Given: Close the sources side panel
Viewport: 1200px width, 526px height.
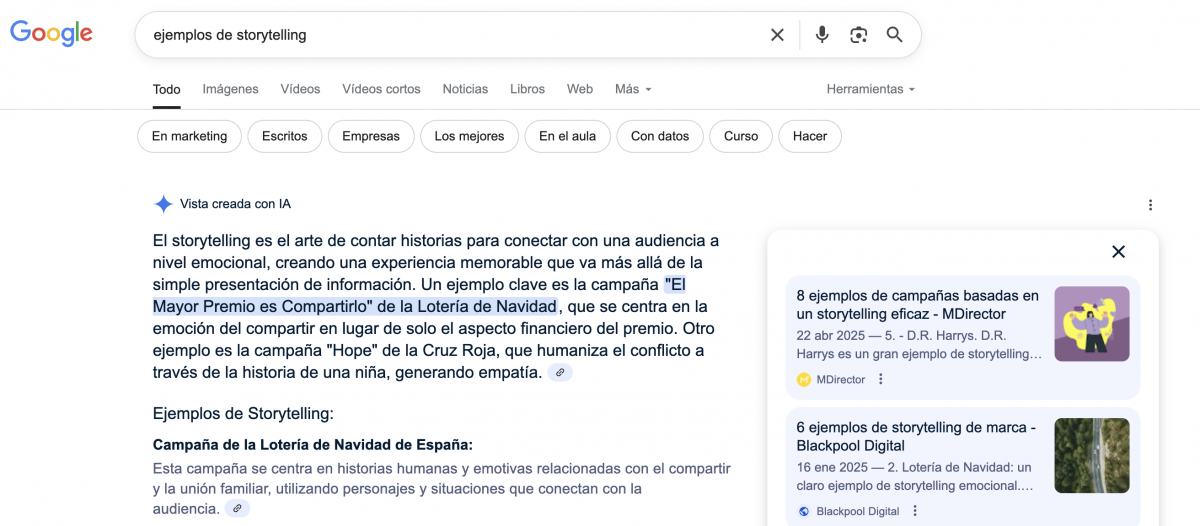Looking at the screenshot, I should (x=1119, y=252).
